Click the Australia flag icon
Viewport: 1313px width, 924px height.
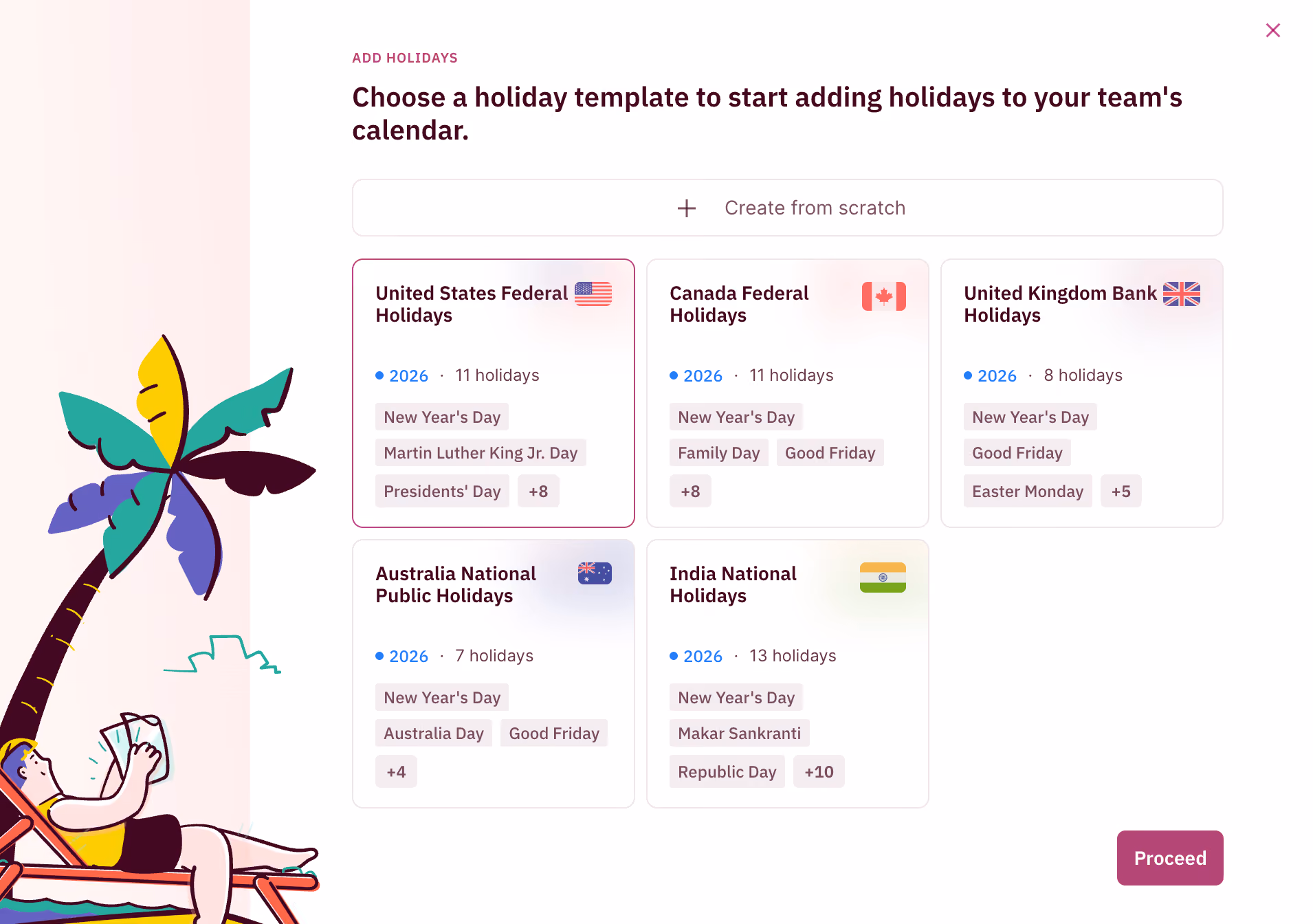pyautogui.click(x=595, y=573)
